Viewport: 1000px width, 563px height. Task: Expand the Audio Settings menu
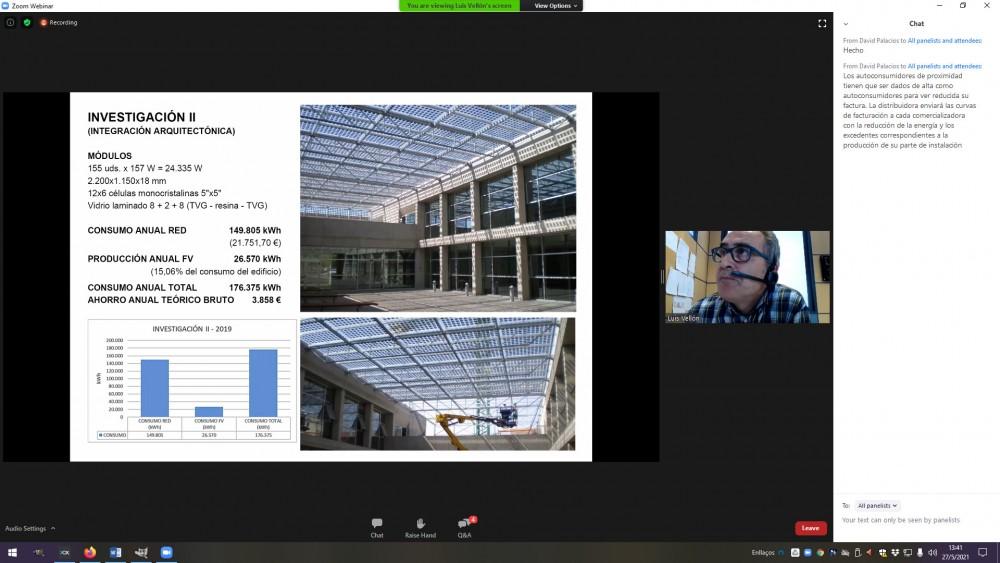(x=30, y=528)
